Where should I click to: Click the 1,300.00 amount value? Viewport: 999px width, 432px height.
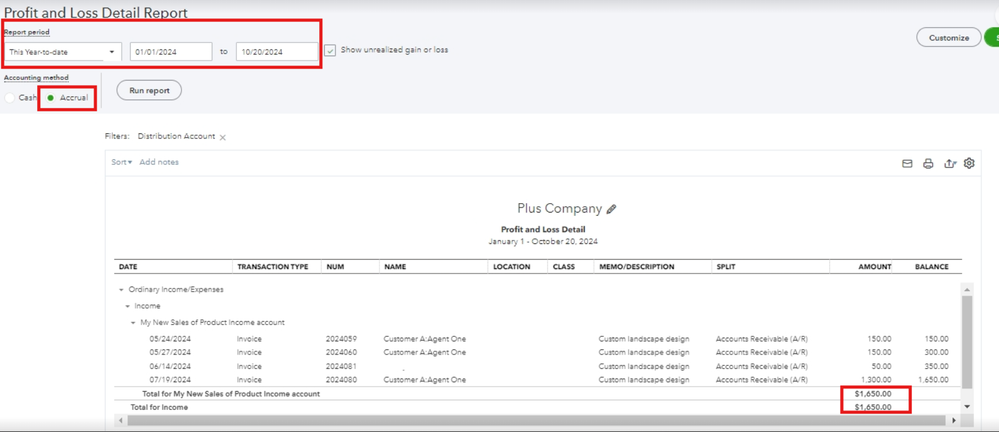878,380
